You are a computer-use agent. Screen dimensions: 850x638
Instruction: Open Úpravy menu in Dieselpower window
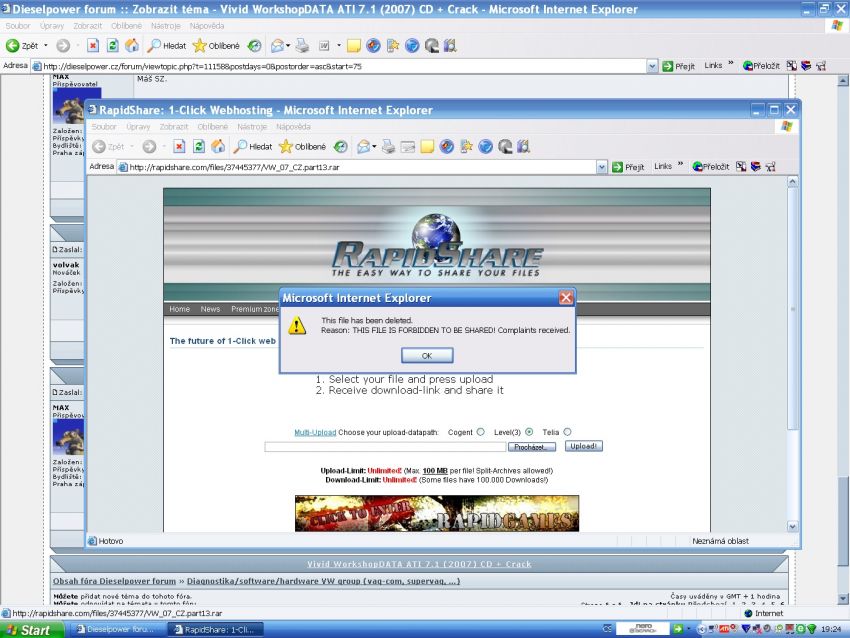pyautogui.click(x=51, y=25)
